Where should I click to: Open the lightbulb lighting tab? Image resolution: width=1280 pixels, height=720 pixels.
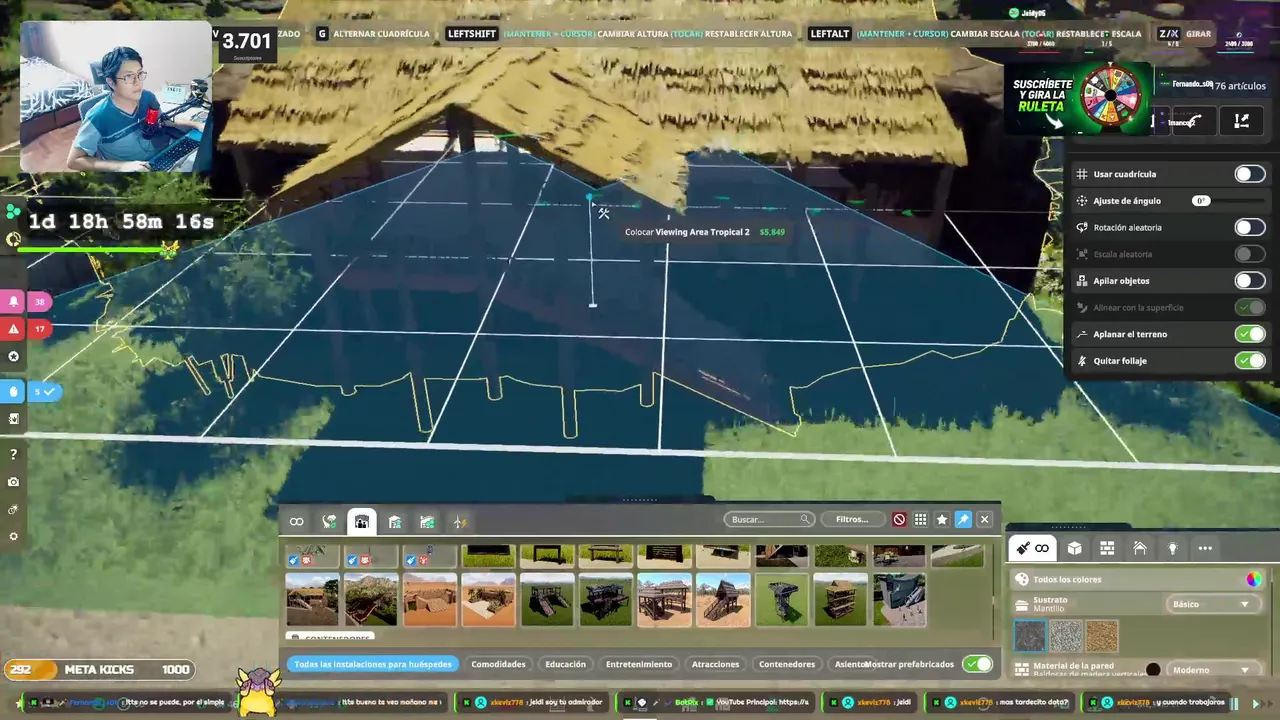[x=1173, y=548]
